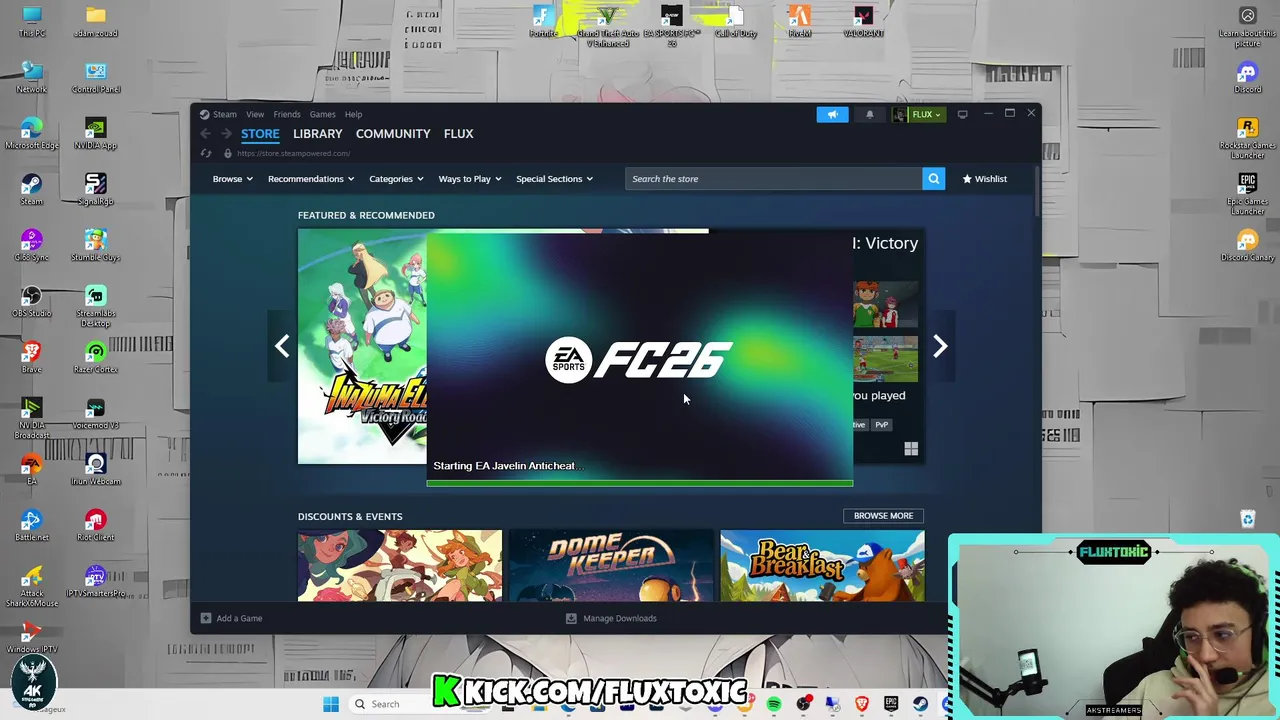Select FiveM desktop shortcut
This screenshot has width=1280, height=720.
coord(799,21)
